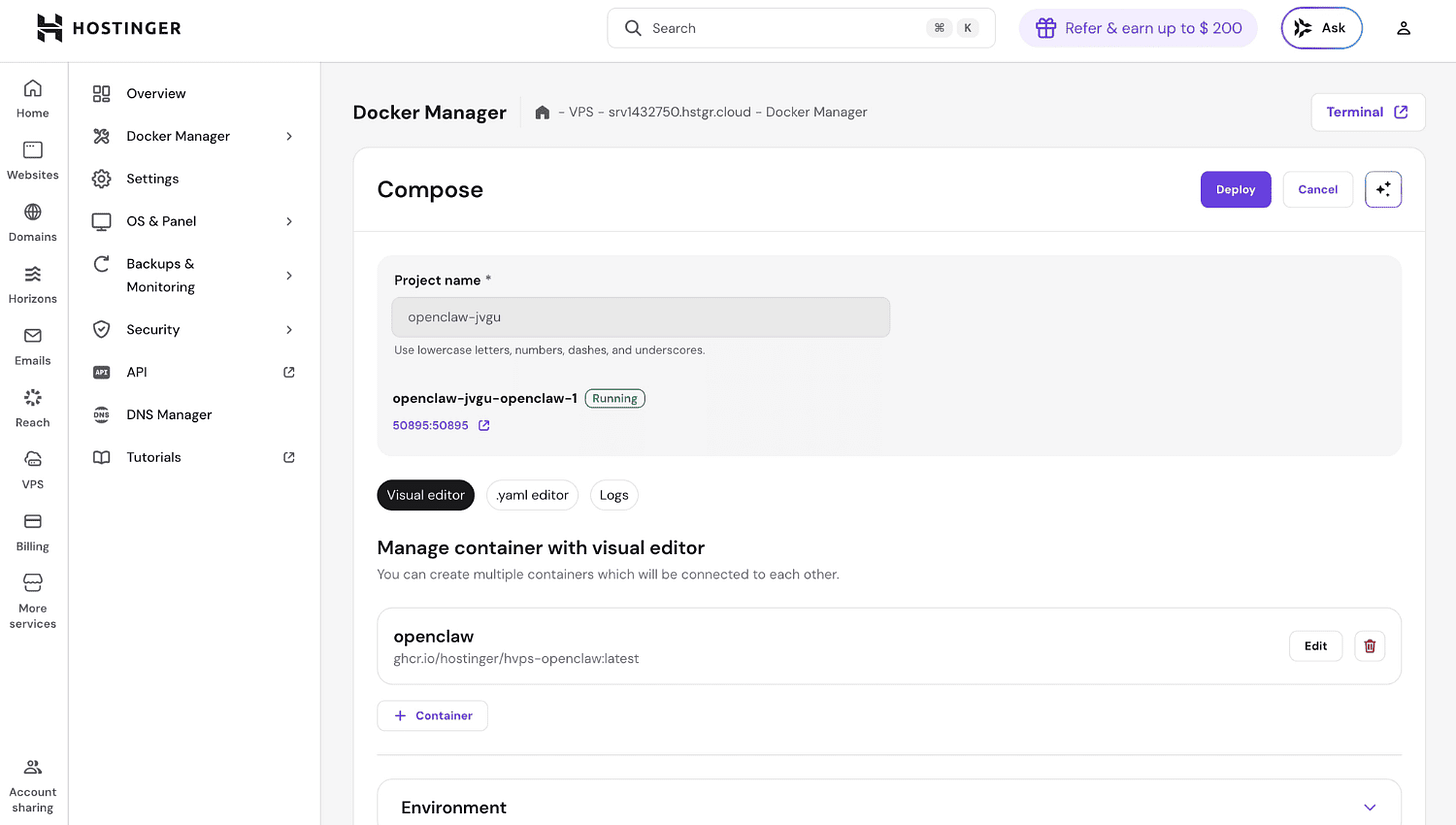Click the Running status badge
Image resolution: width=1456 pixels, height=825 pixels.
(615, 398)
